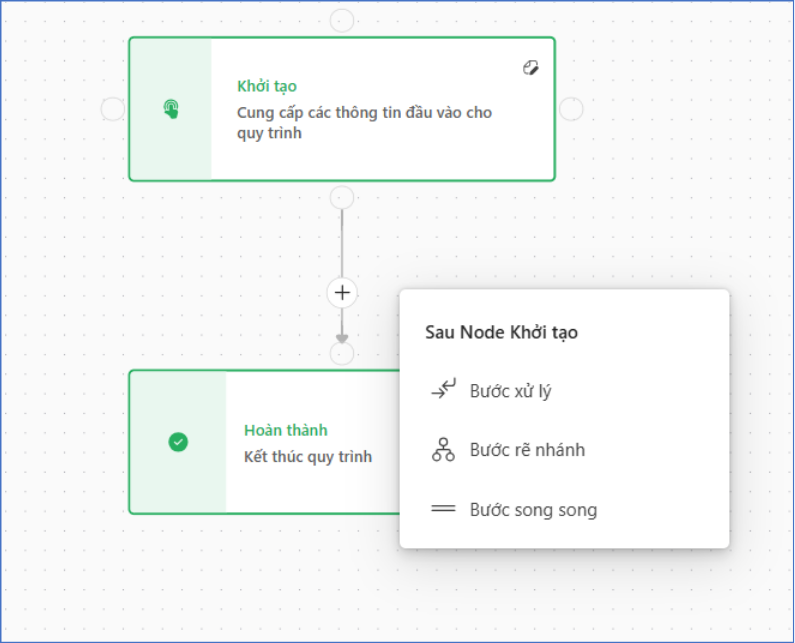Image resolution: width=795 pixels, height=643 pixels.
Task: Click the hand-tap icon on Khởi tạo node
Action: click(x=171, y=109)
